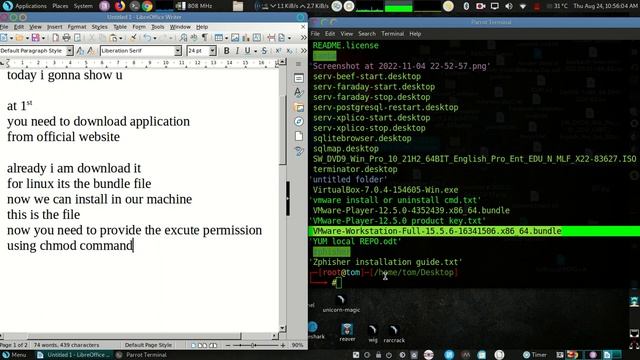
Task: Open the Places menu on top panel
Action: coord(60,6)
